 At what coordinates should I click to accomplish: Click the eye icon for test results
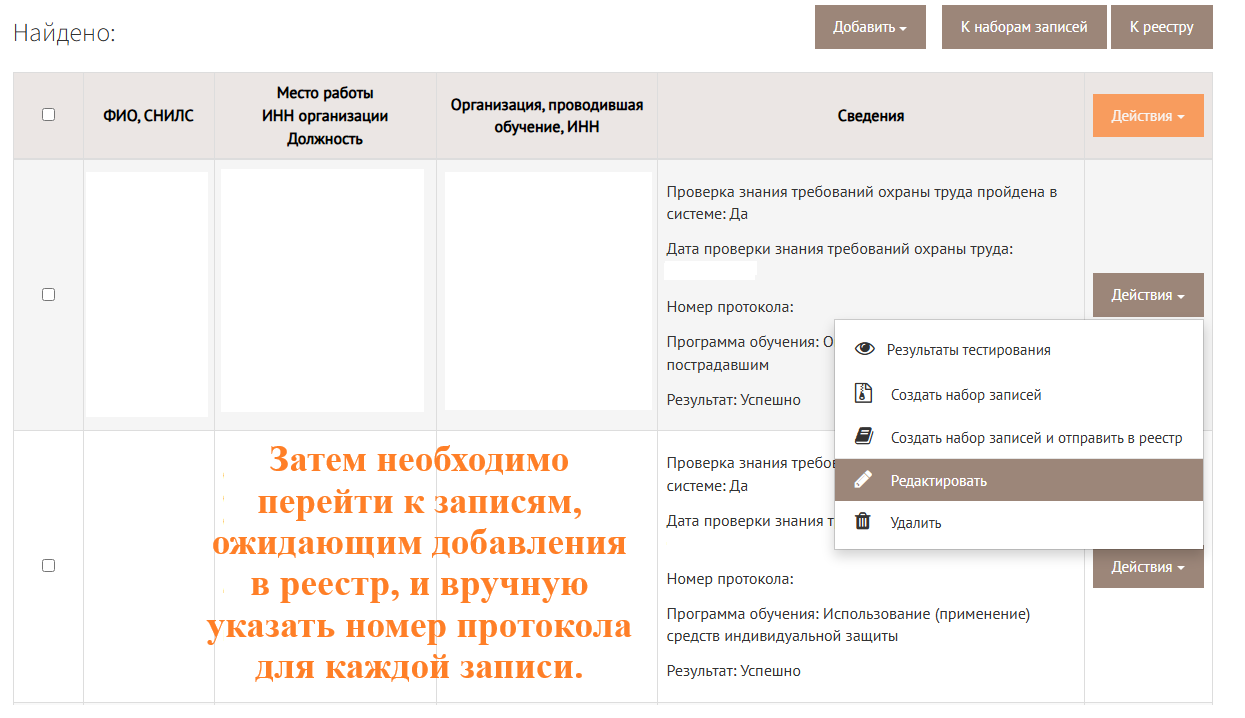[865, 350]
